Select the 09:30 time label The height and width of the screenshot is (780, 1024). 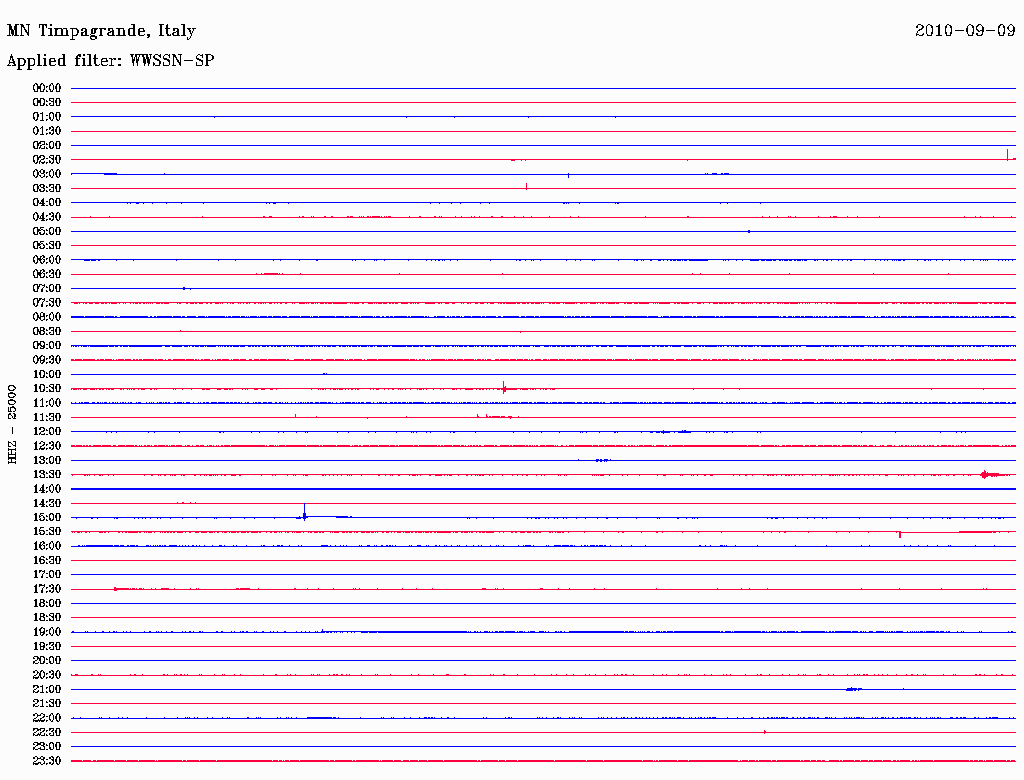coord(47,360)
